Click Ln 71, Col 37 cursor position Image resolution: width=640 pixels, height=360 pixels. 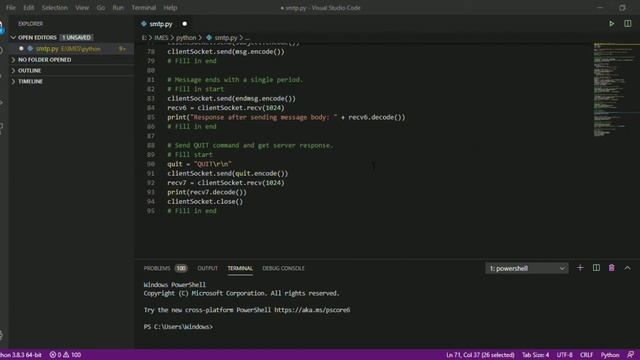(480, 355)
